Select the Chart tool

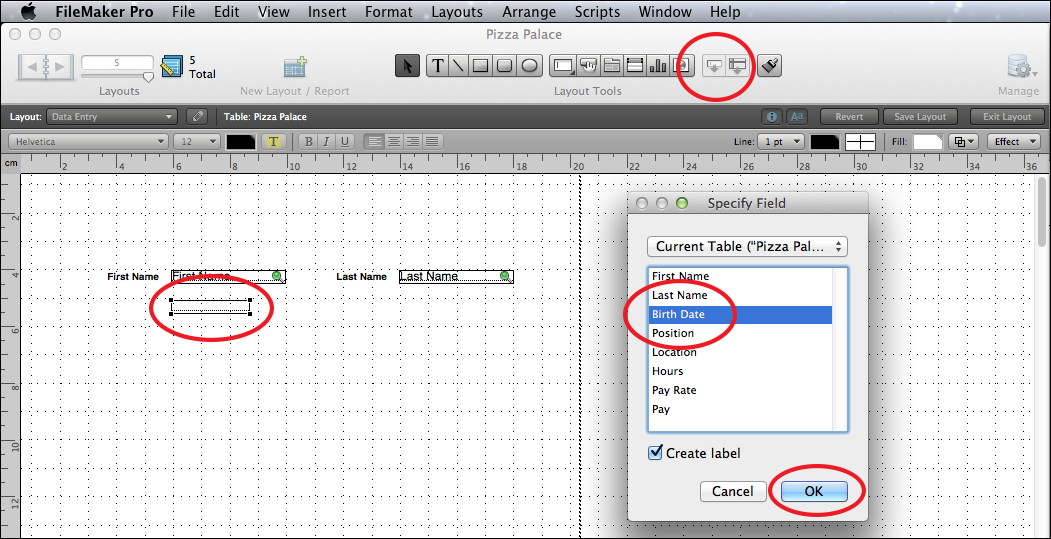point(658,66)
